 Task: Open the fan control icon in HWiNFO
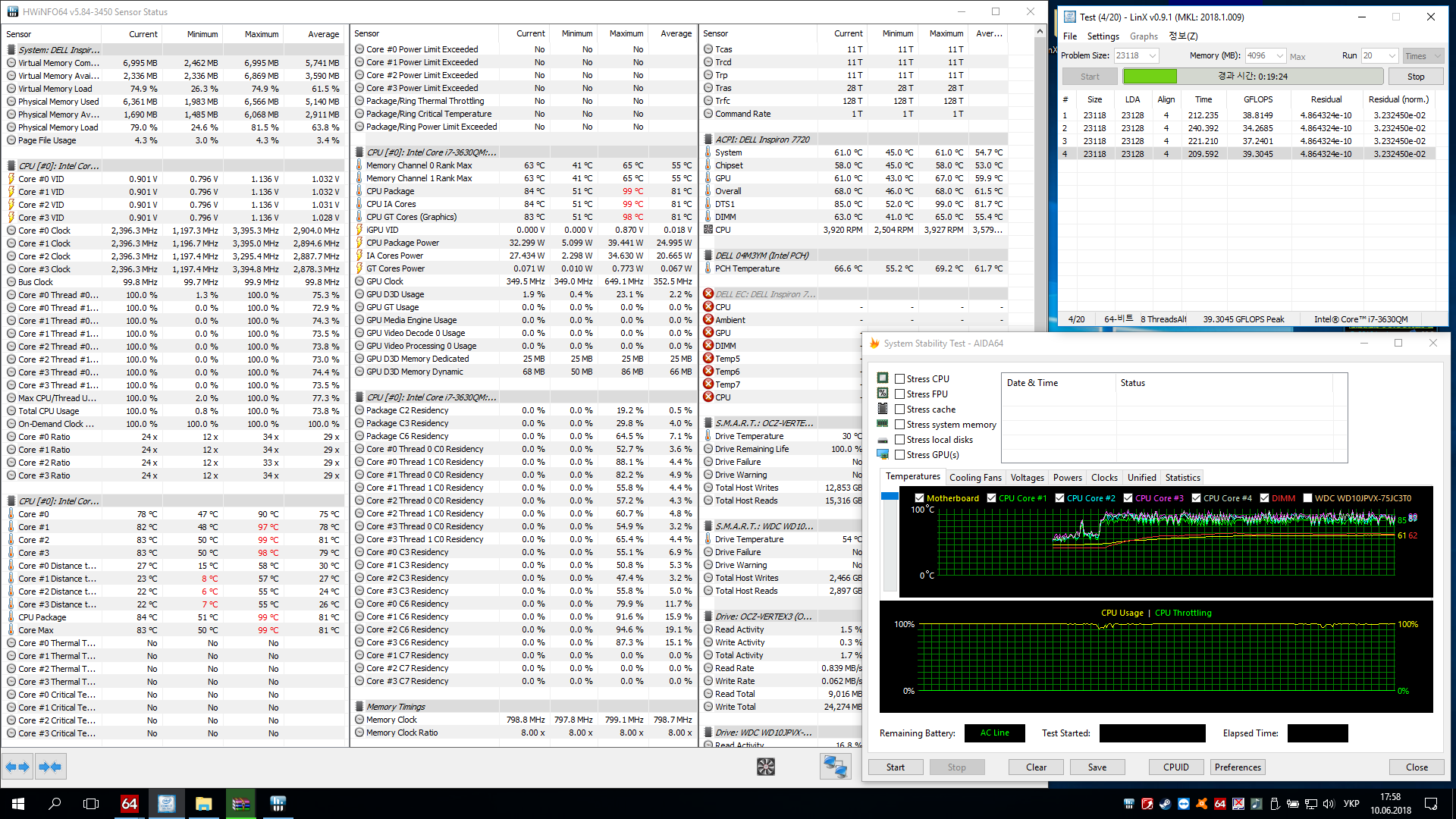766,767
